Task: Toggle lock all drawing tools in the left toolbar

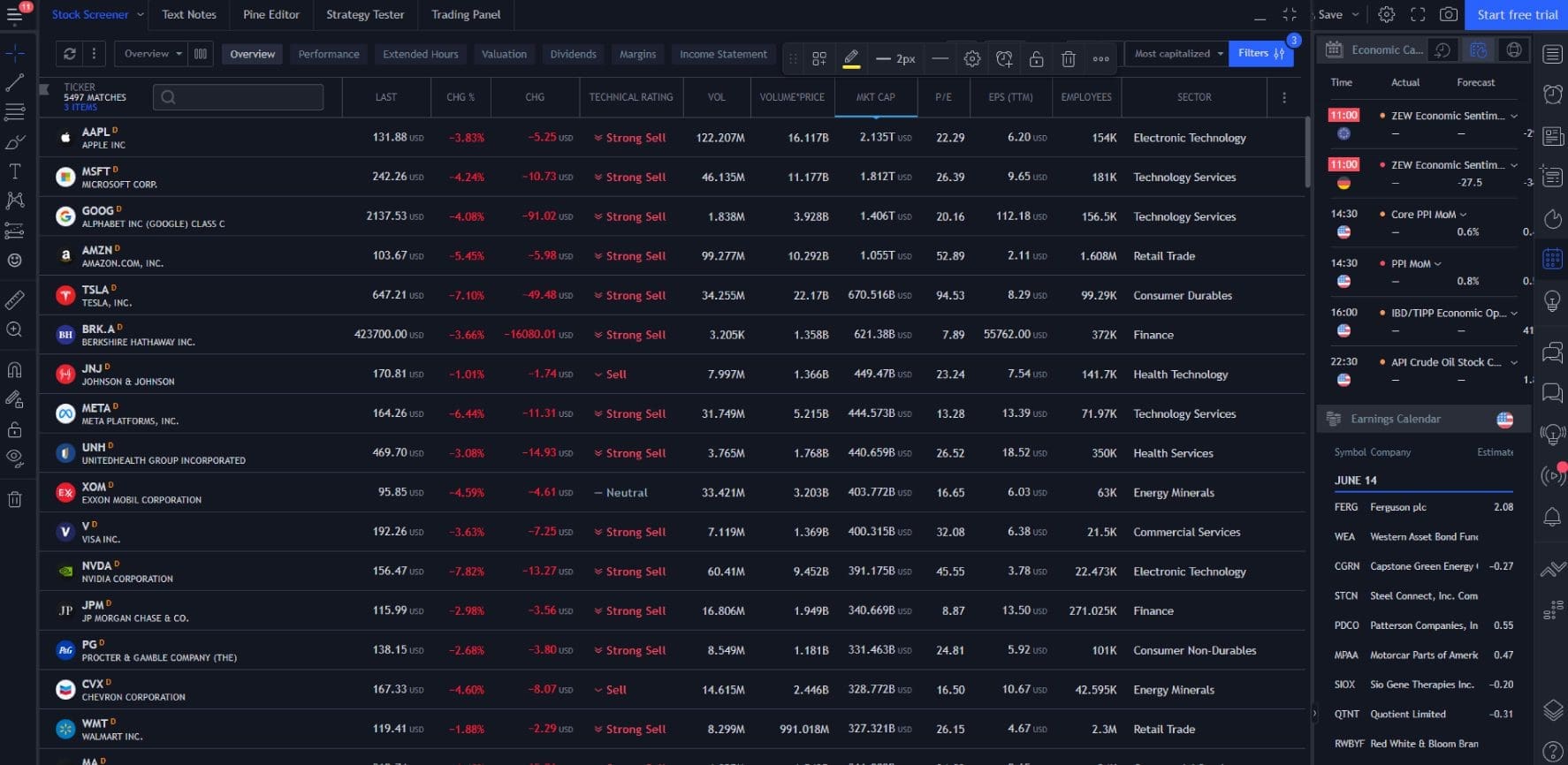Action: tap(15, 429)
